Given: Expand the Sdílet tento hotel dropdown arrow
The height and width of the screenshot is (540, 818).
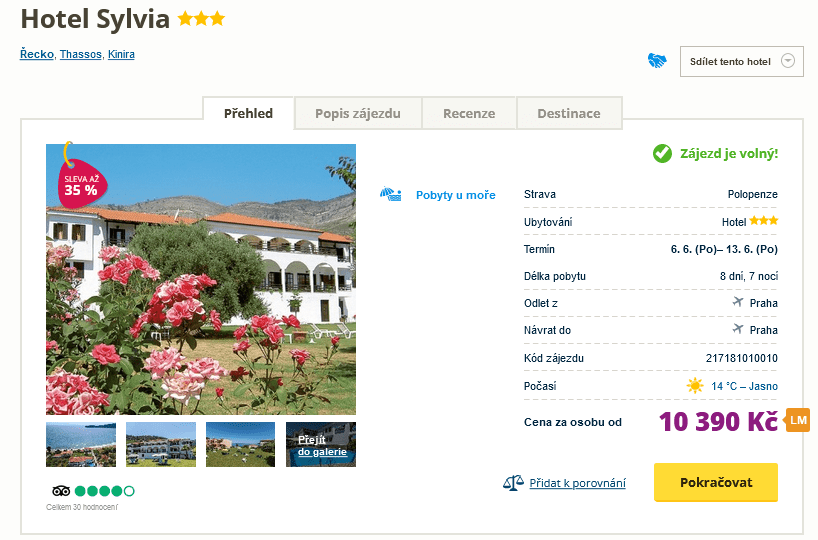Looking at the screenshot, I should [x=788, y=61].
